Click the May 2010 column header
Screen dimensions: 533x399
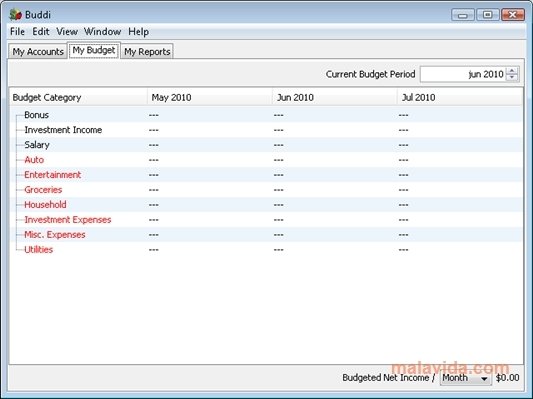pos(210,98)
